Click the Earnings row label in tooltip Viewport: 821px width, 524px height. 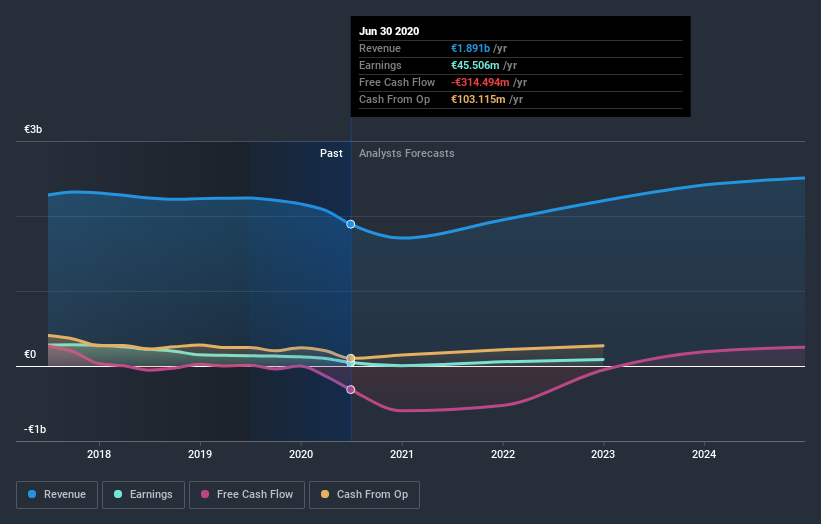[380, 65]
